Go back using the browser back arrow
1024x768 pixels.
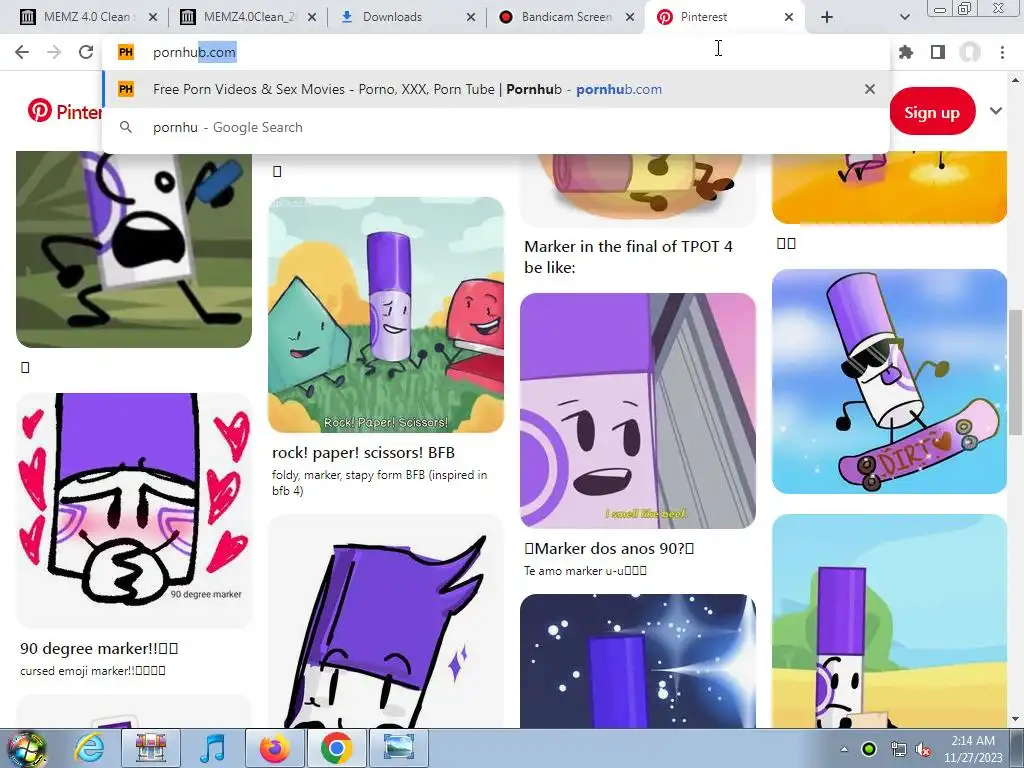[22, 52]
